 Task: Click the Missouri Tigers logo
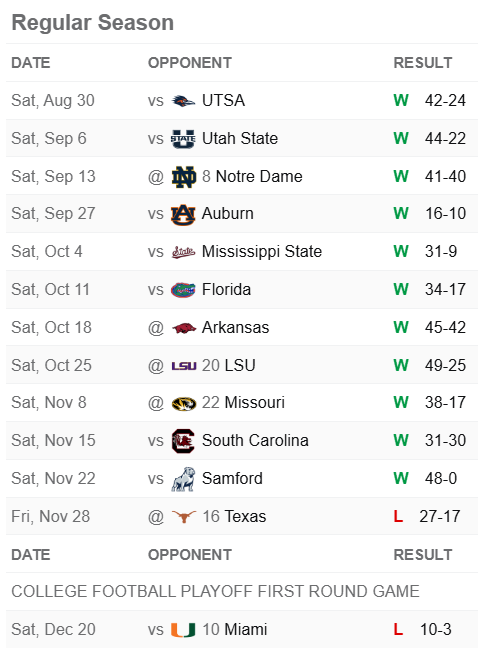(183, 403)
